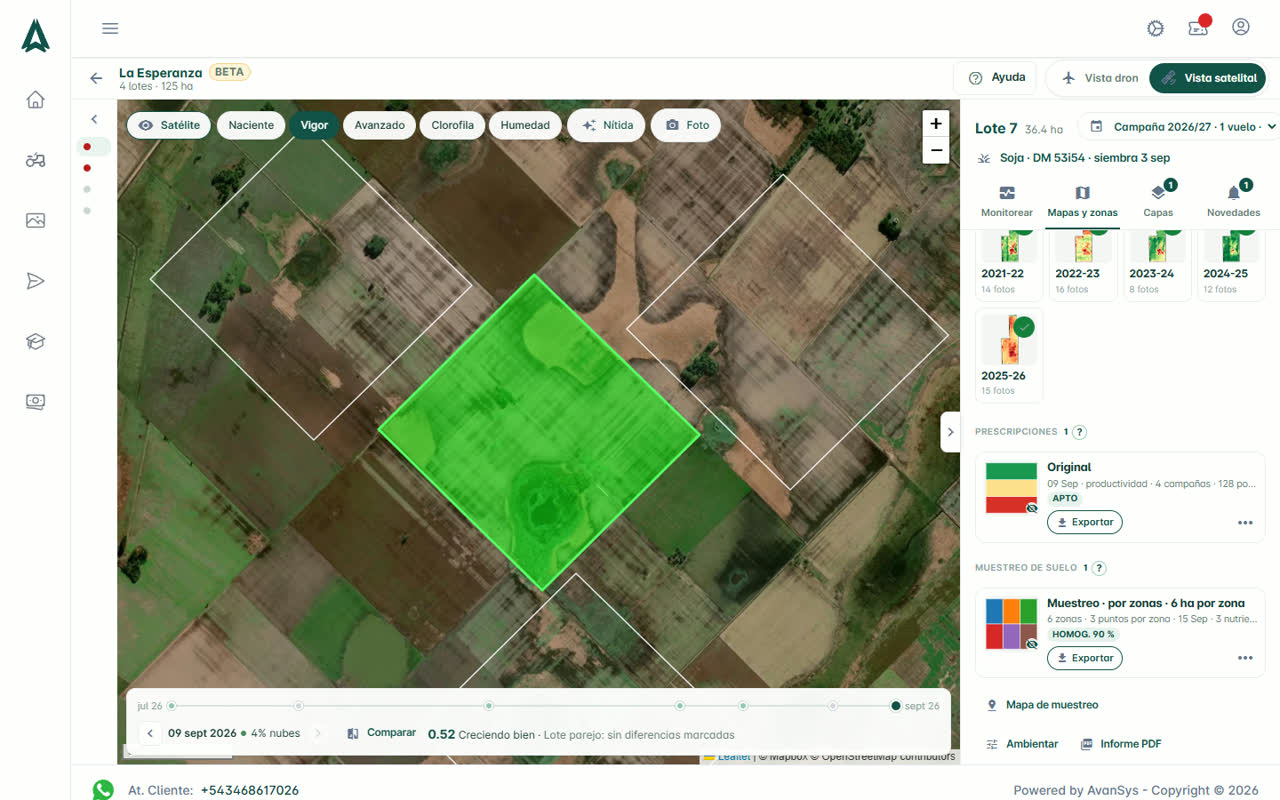Select the Naciente map layer

[251, 125]
